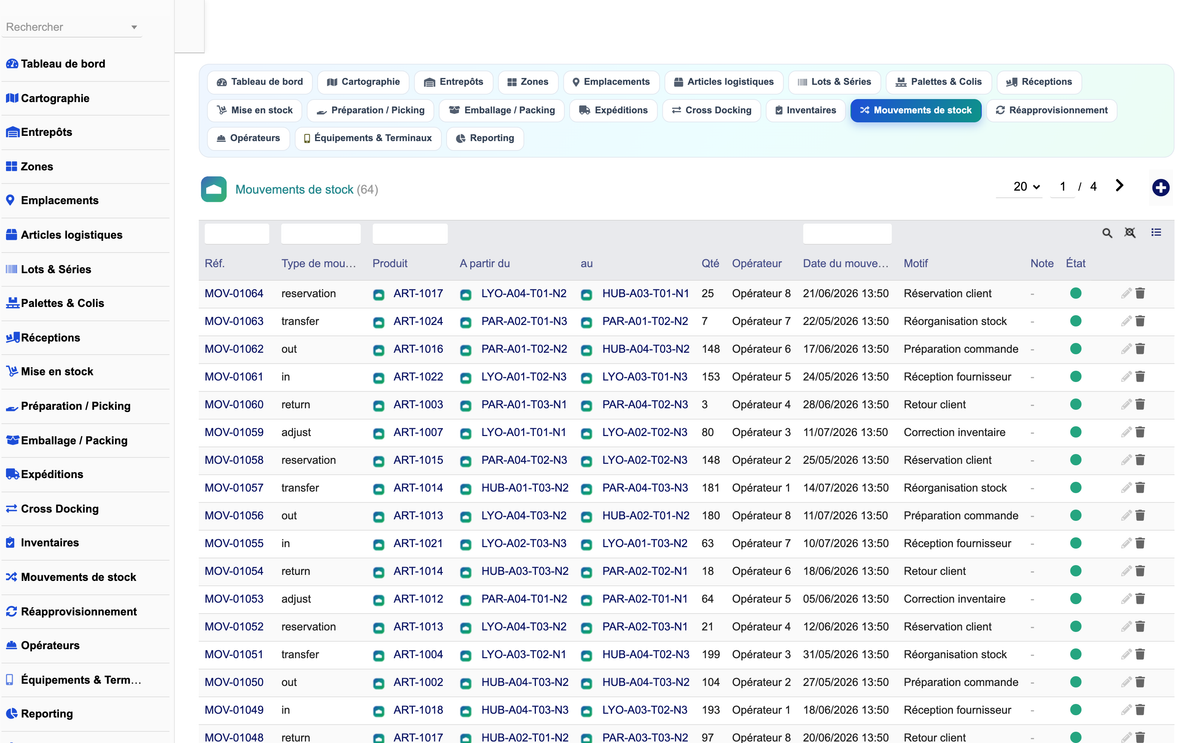Click the search magnifier icon in table header

pyautogui.click(x=1107, y=233)
